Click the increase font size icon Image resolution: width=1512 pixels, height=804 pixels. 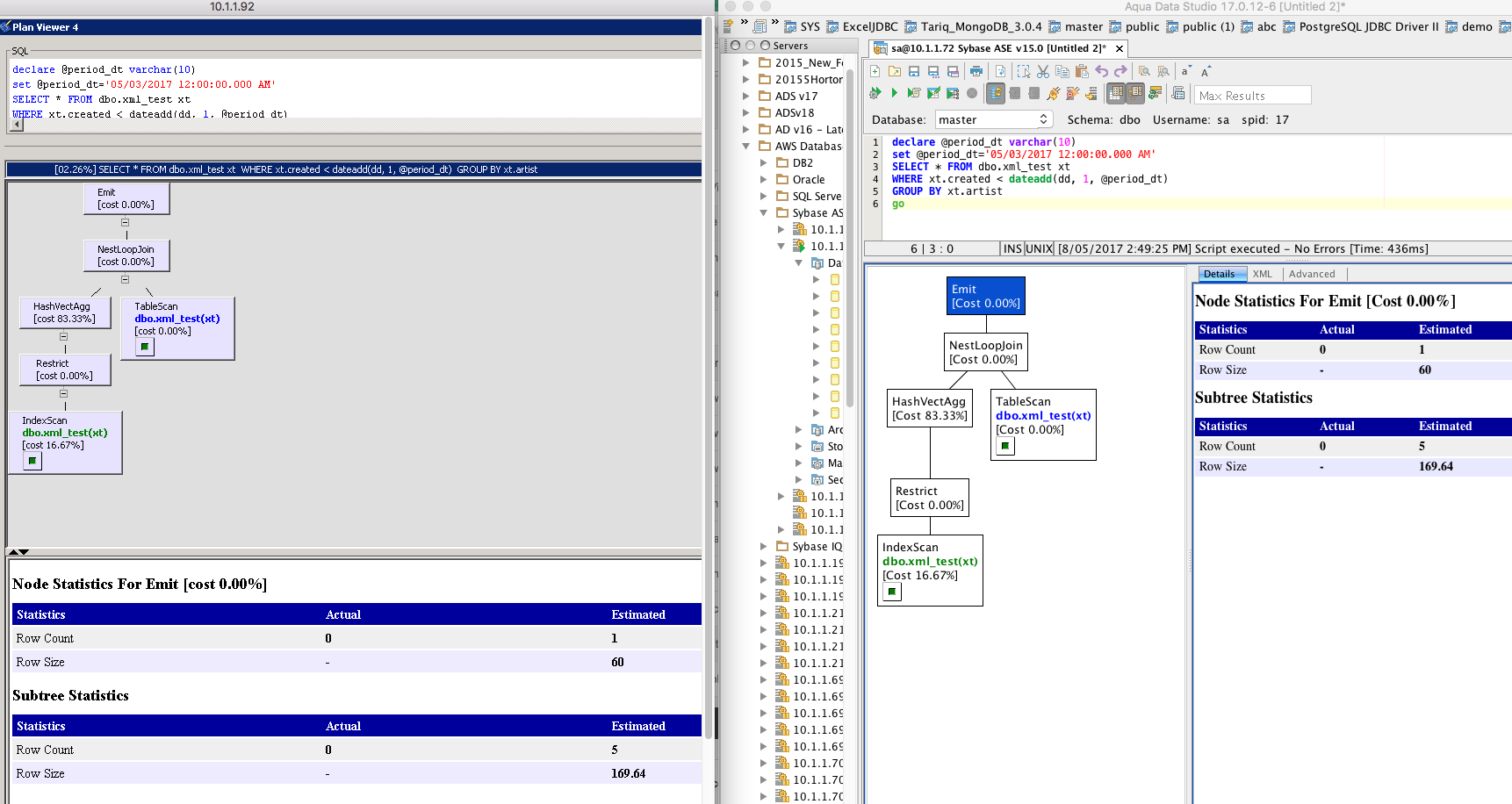coord(1206,71)
